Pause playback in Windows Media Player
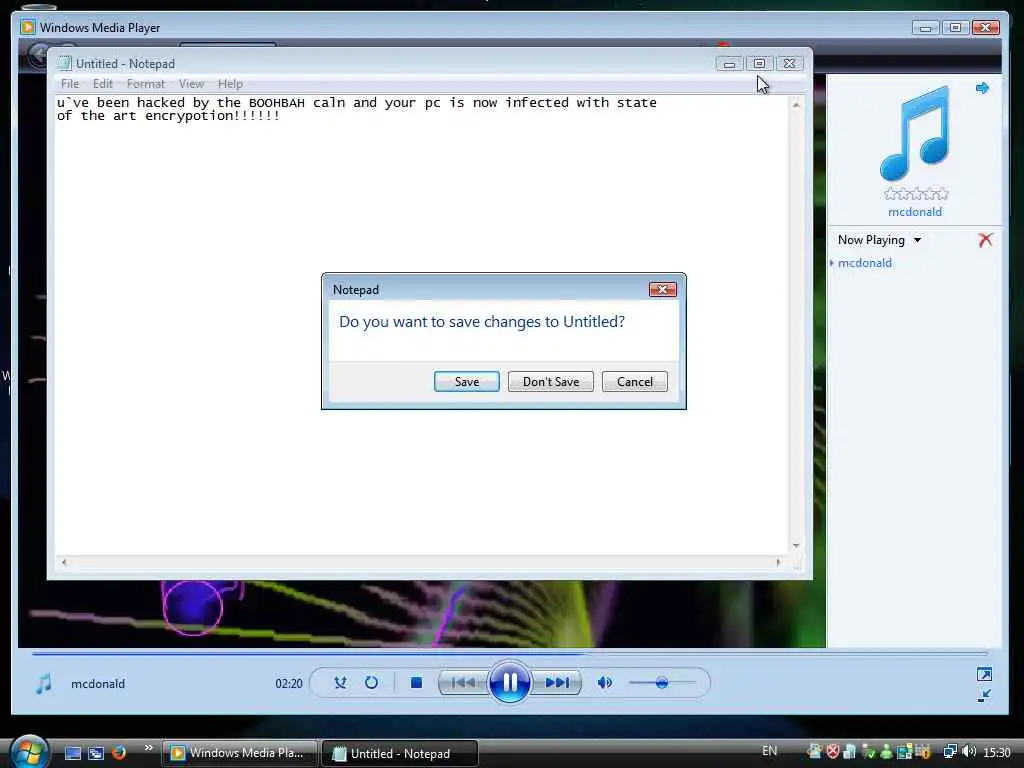 (x=509, y=682)
